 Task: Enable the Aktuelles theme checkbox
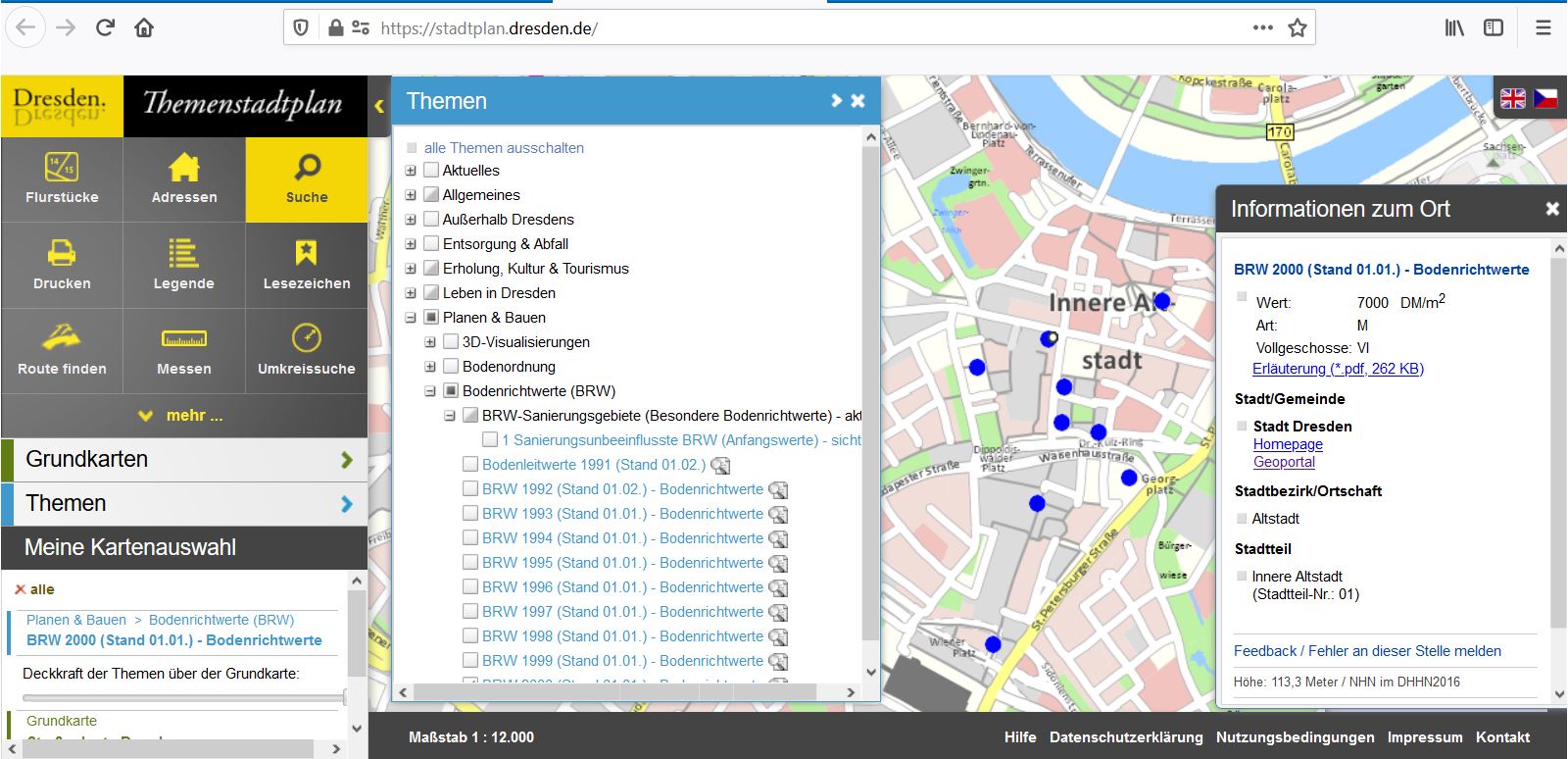click(431, 171)
